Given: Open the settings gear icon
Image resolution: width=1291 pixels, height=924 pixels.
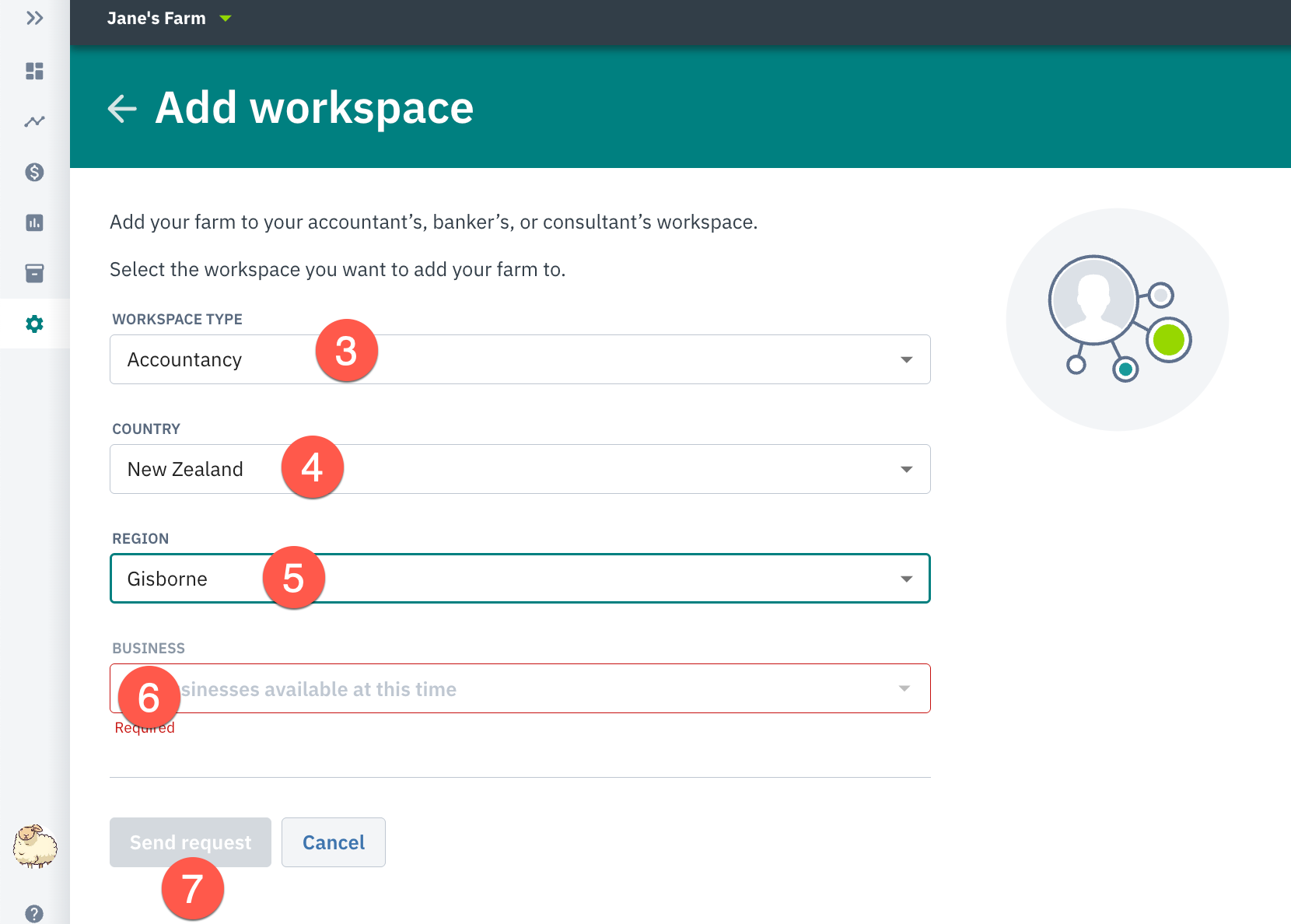Looking at the screenshot, I should 34,324.
